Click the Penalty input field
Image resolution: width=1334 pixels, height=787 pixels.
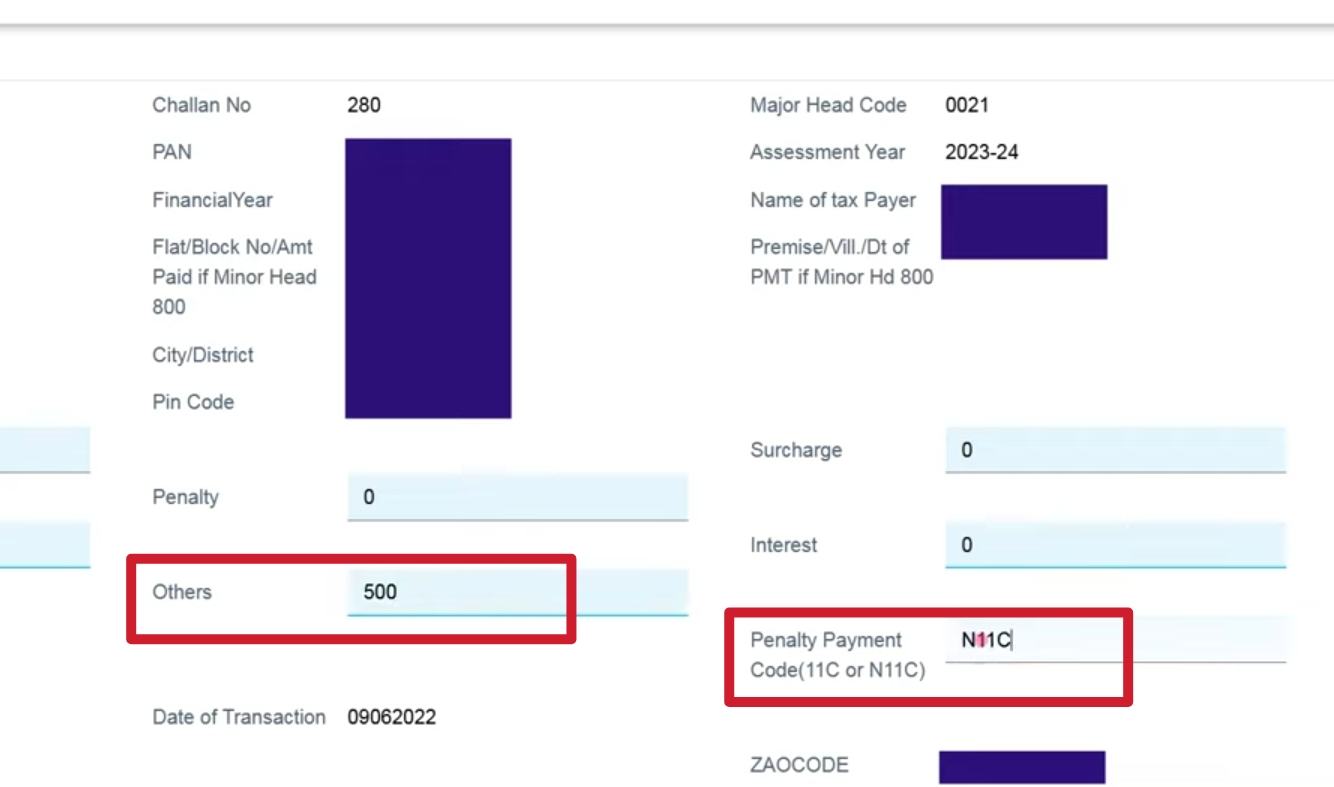point(518,497)
